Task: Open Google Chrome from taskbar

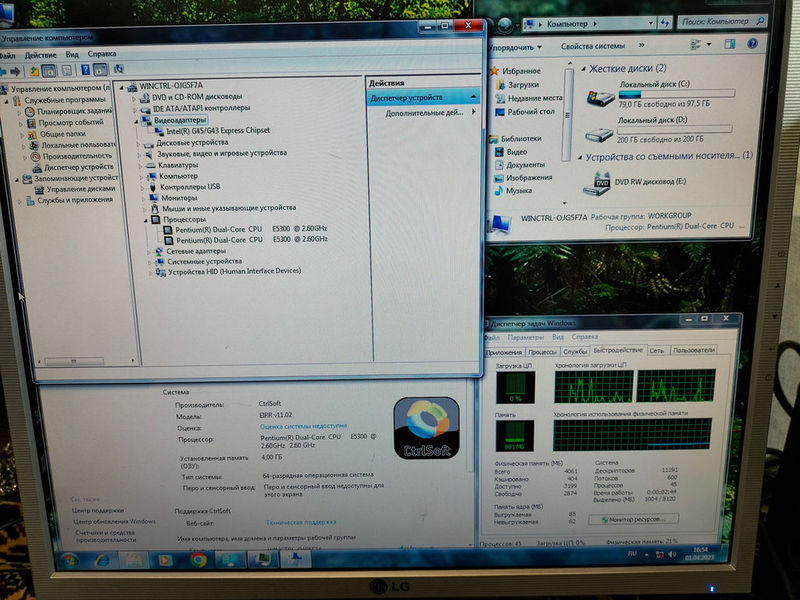Action: click(198, 560)
